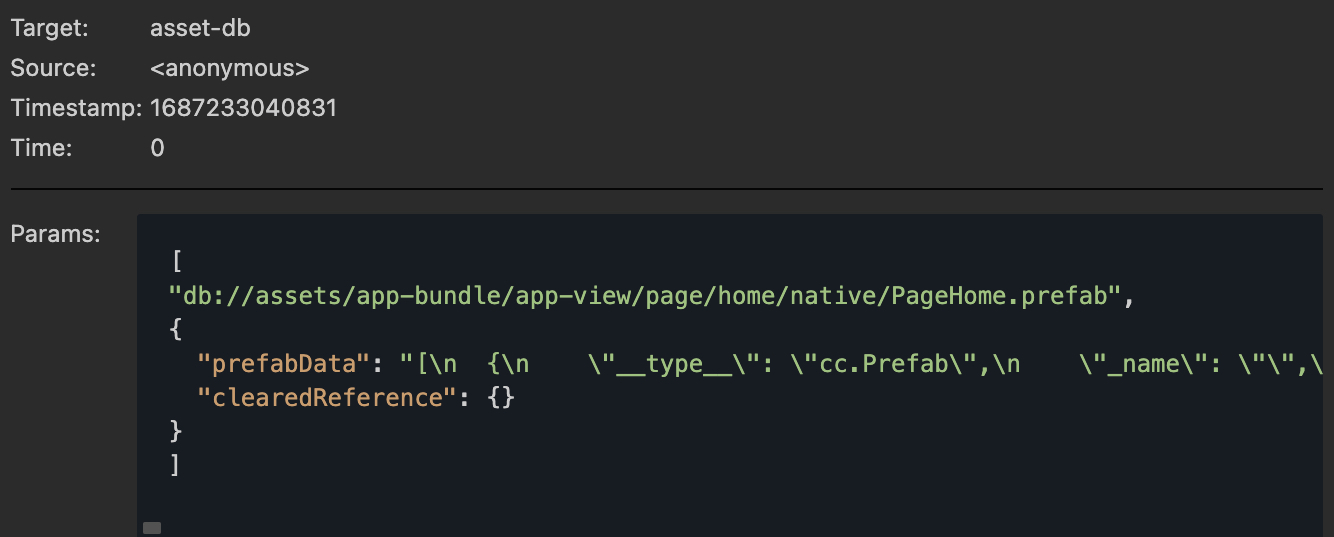The image size is (1334, 537).
Task: Click the Source label
Action: [53, 68]
